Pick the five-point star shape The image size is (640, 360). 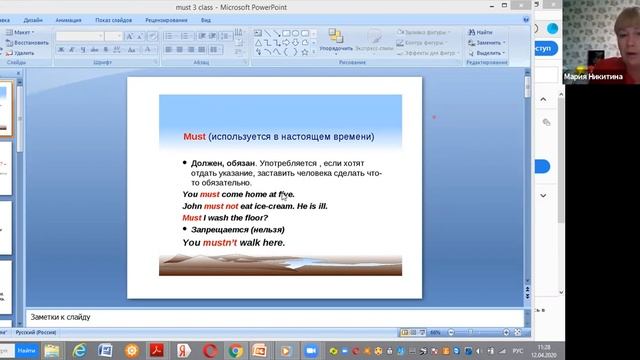tap(305, 52)
